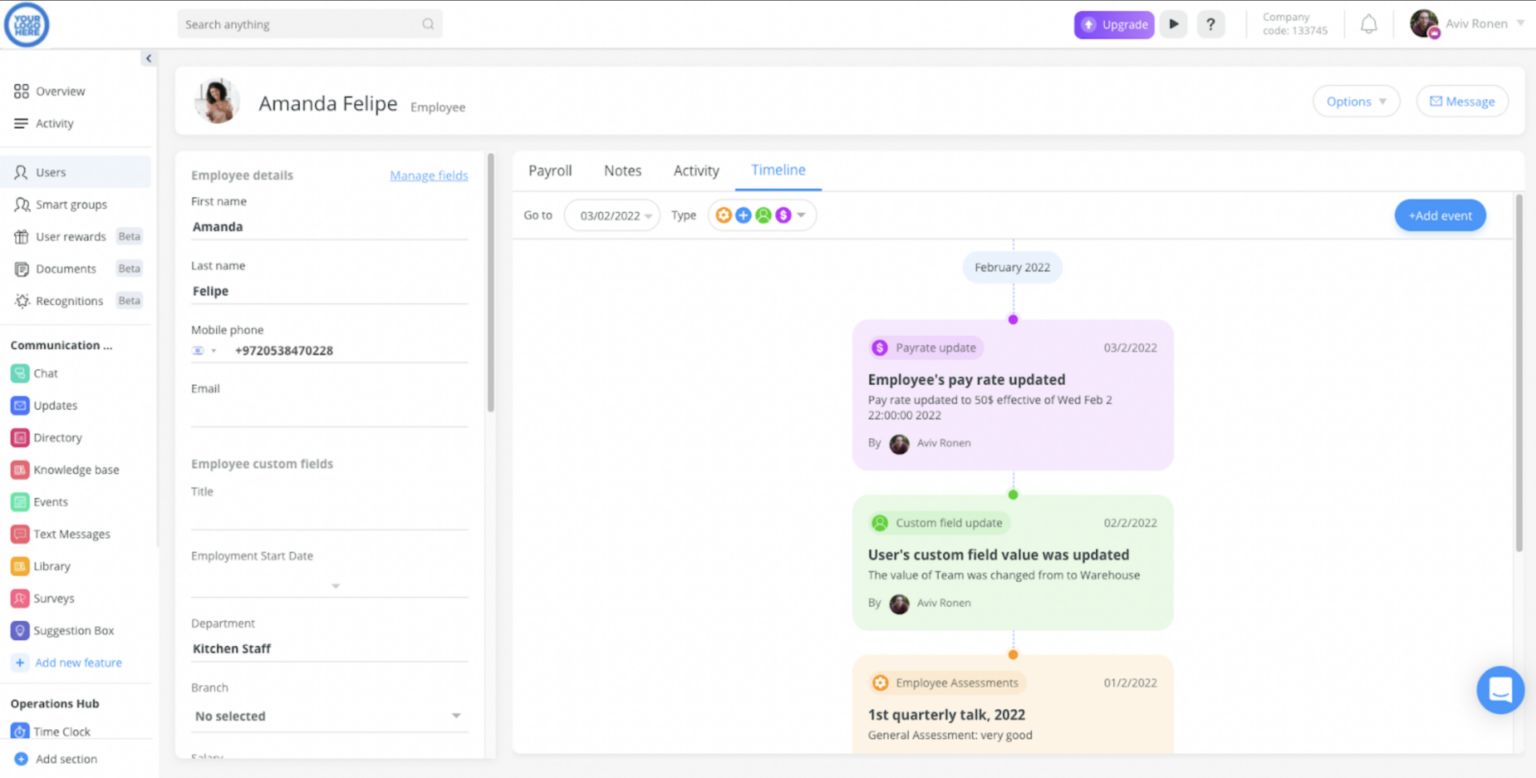Click the +Add event button
The image size is (1536, 778).
[x=1440, y=214]
